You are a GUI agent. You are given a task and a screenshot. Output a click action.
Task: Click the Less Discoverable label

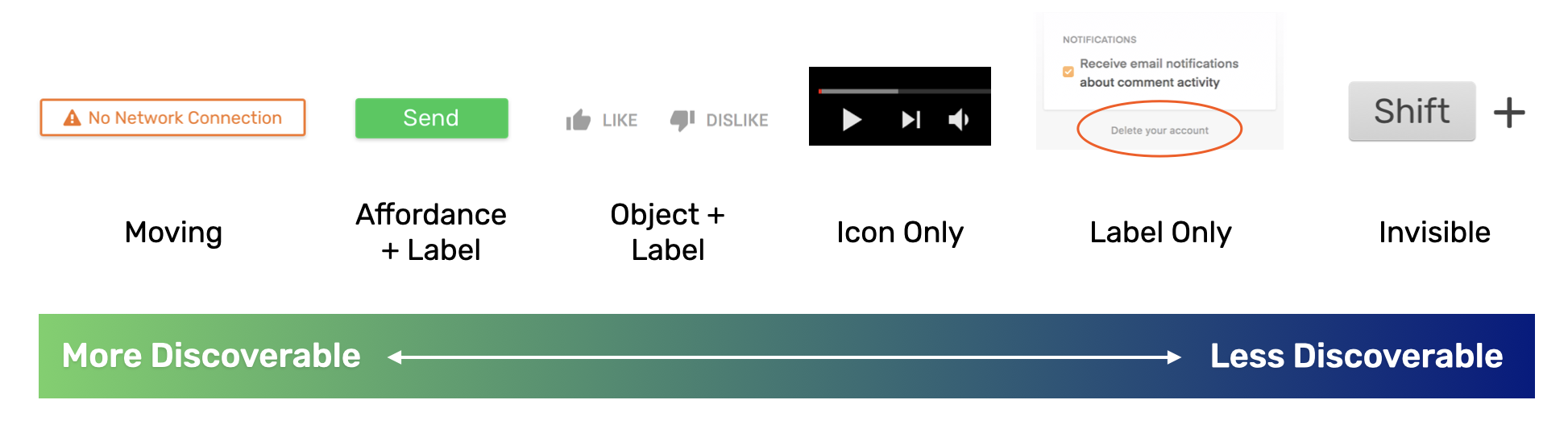pyautogui.click(x=1356, y=356)
